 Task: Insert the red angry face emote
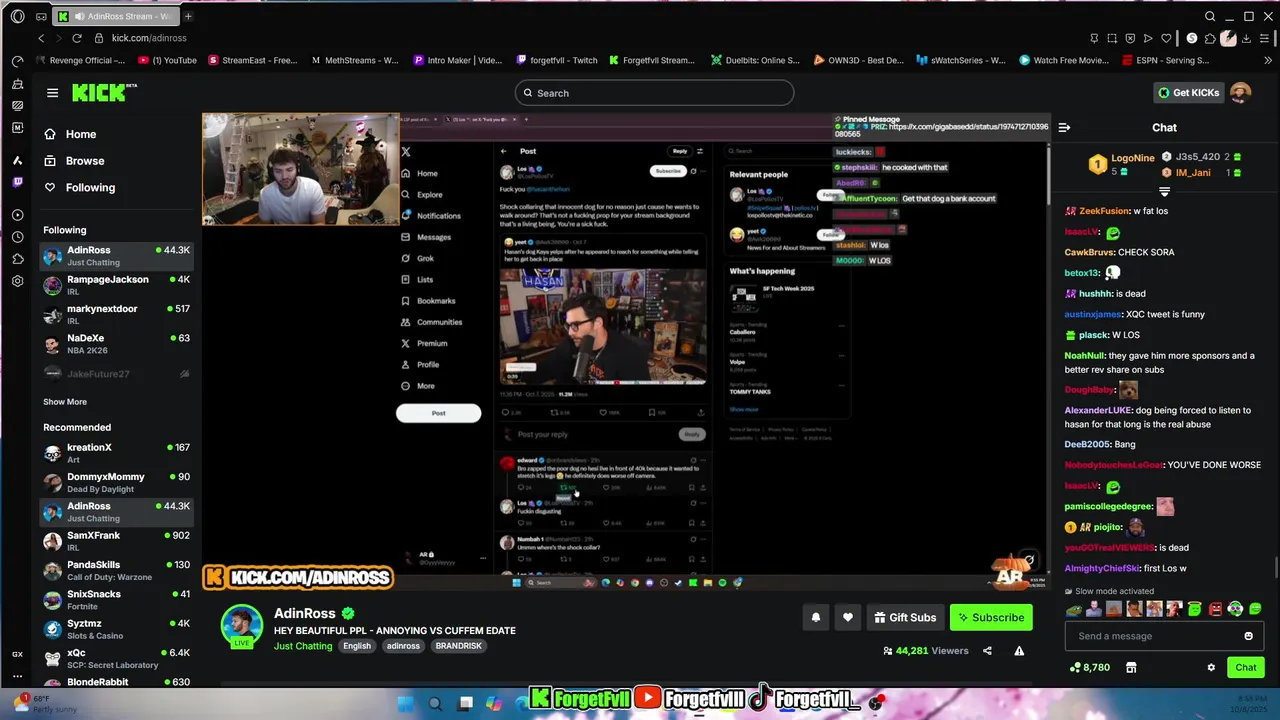(1215, 609)
